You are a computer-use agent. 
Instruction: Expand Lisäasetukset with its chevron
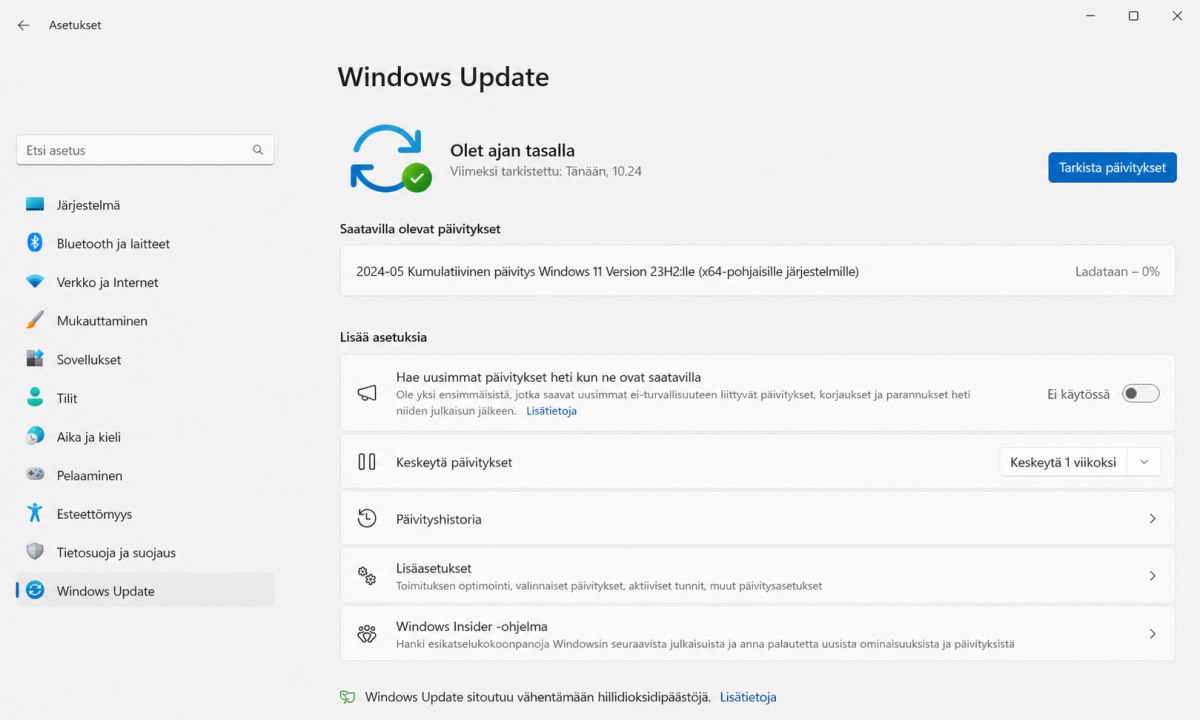(1152, 576)
